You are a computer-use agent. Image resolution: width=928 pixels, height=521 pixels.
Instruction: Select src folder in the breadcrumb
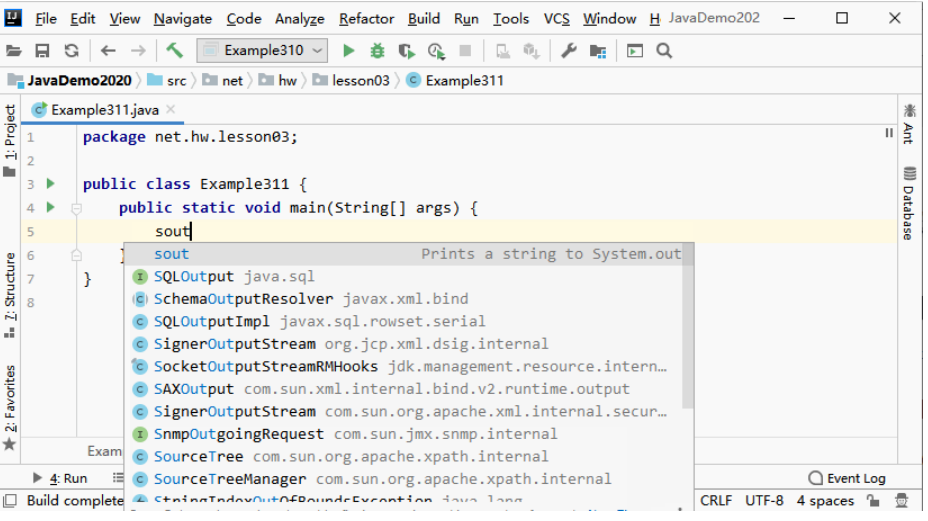[x=167, y=81]
